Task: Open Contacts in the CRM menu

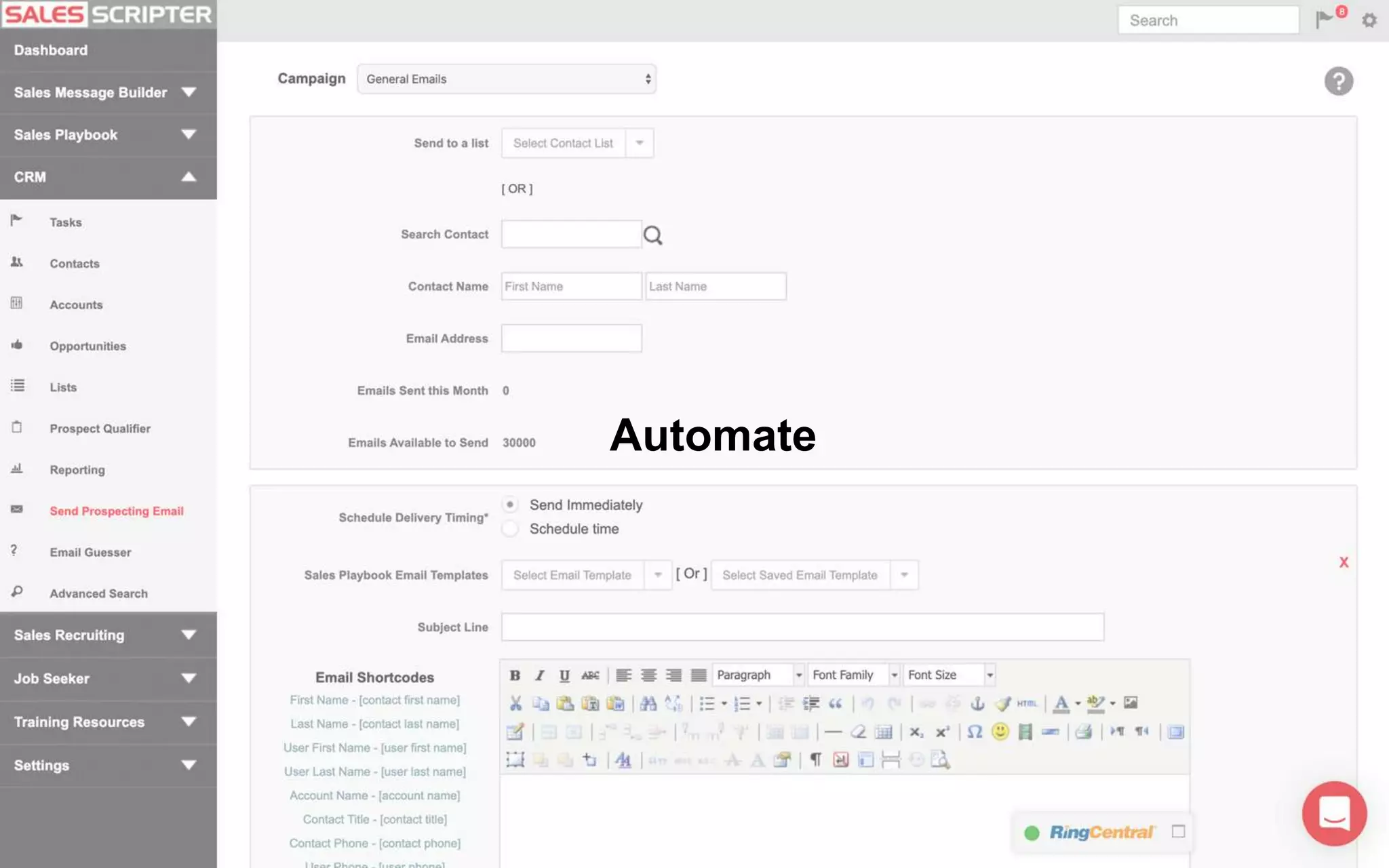Action: [75, 264]
